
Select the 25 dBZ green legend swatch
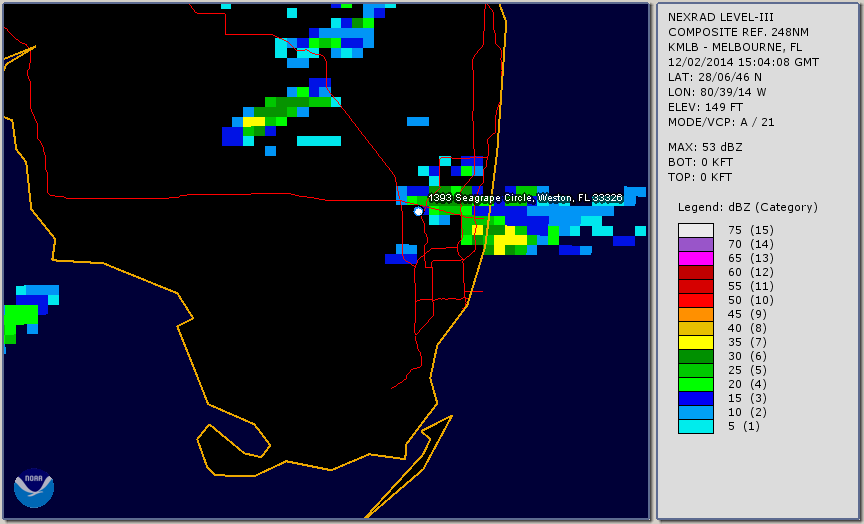696,370
